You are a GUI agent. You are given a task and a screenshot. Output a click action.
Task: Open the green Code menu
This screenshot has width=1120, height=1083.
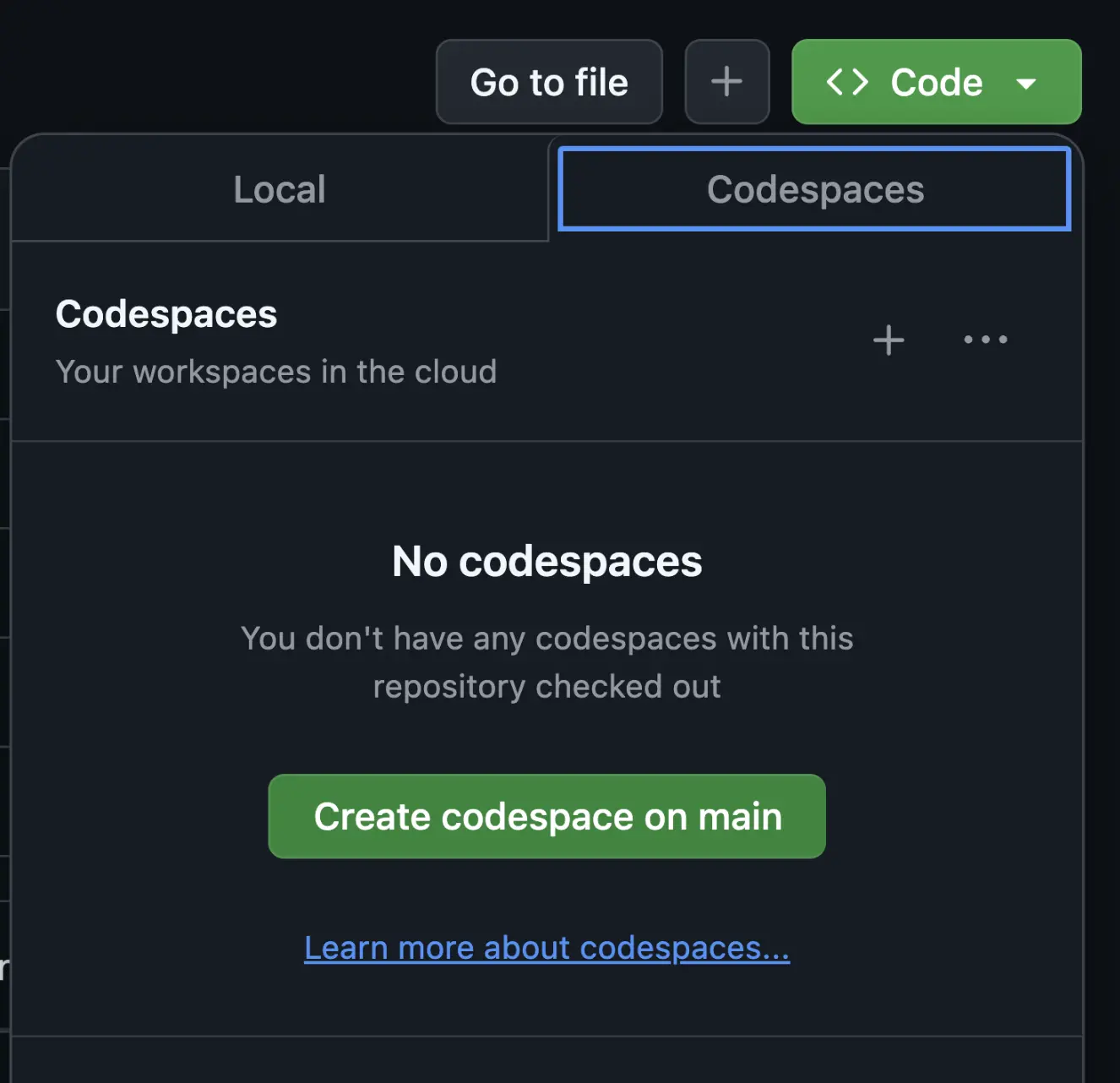[935, 81]
